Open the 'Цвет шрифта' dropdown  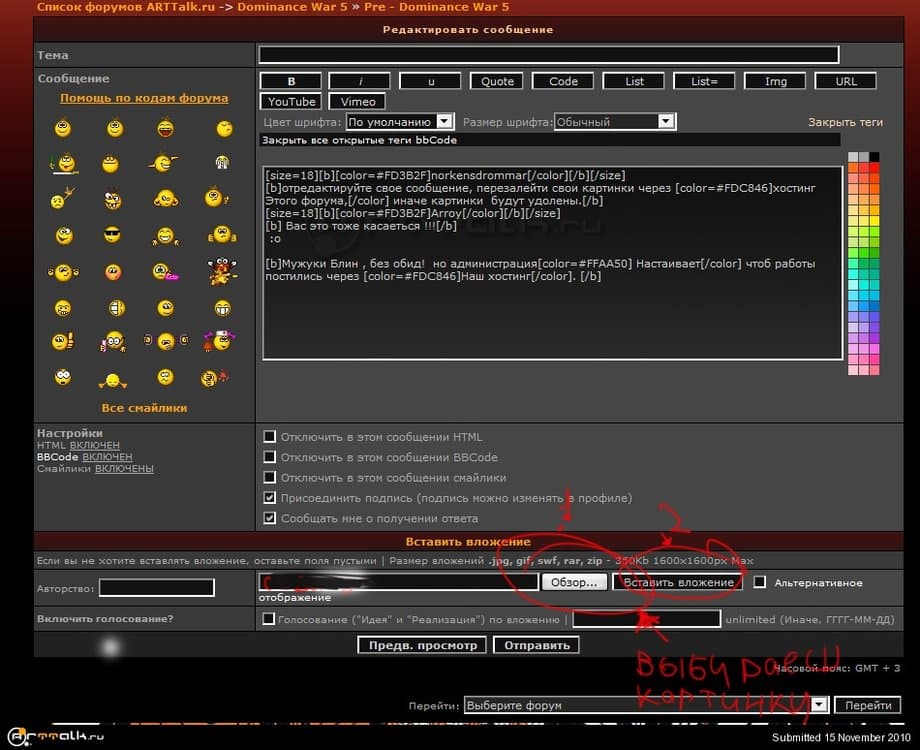[x=400, y=122]
